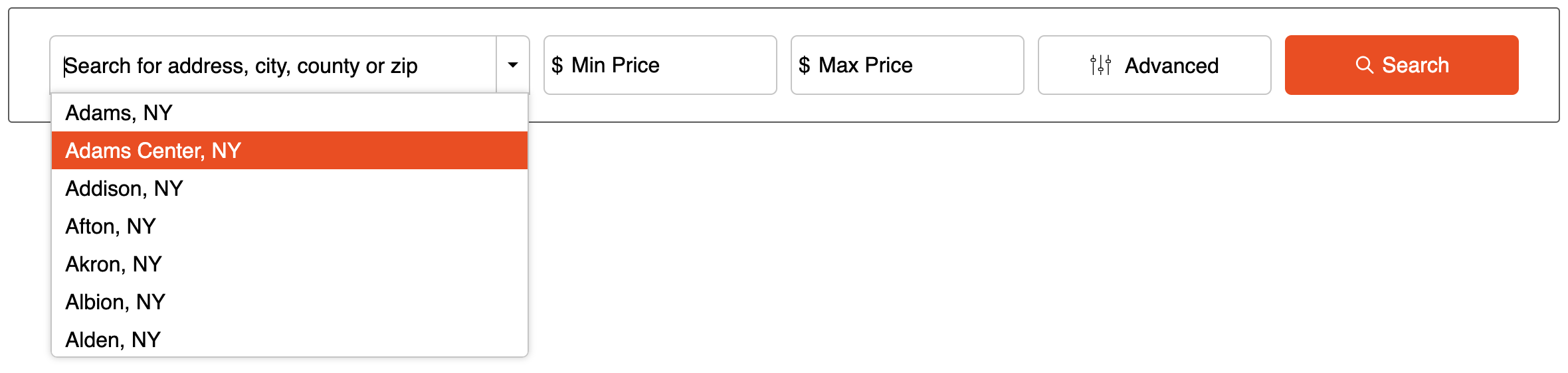This screenshot has width=1568, height=373.
Task: Click the Advanced label text
Action: pos(1171,65)
